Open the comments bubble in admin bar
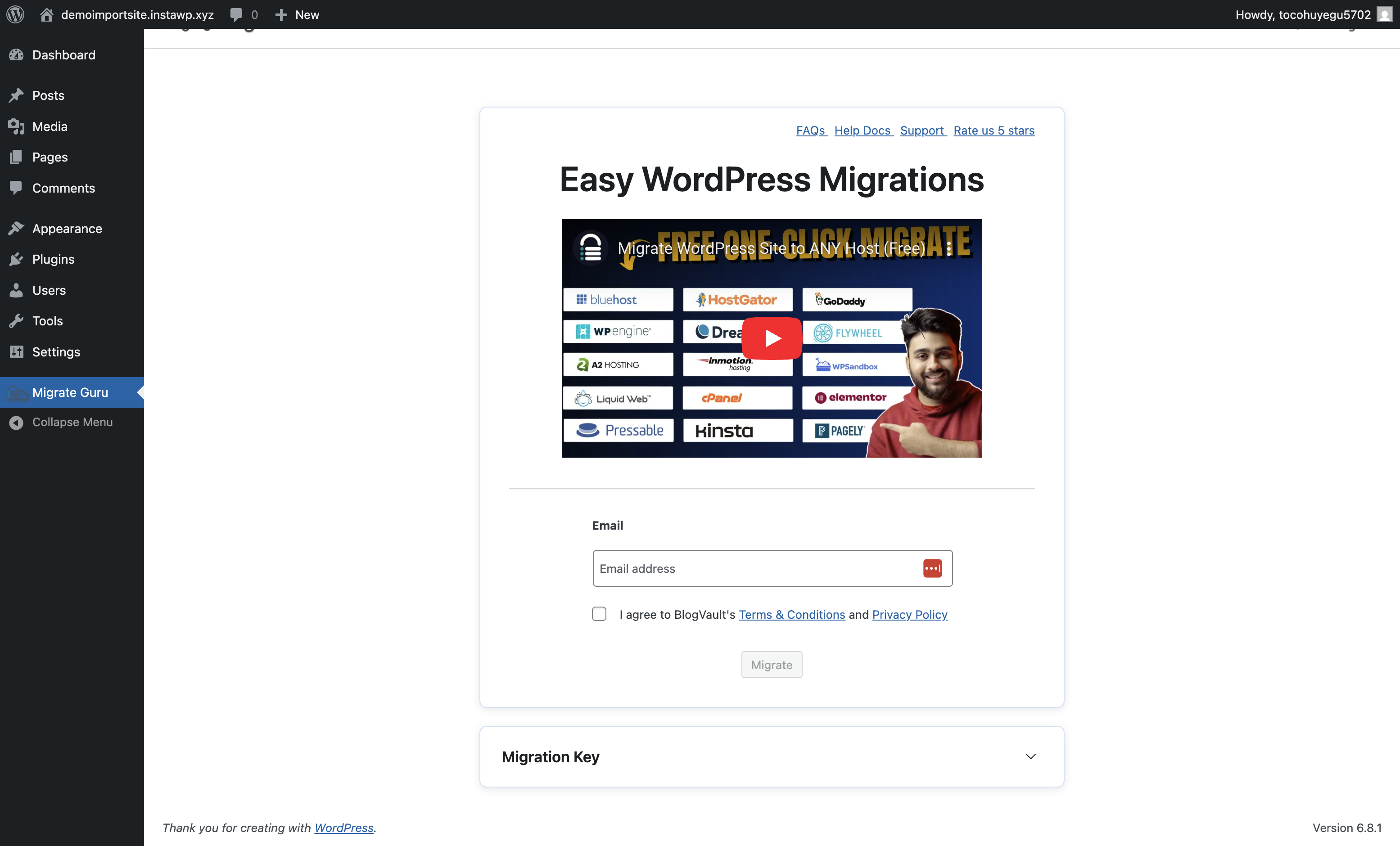The image size is (1400, 846). pyautogui.click(x=236, y=15)
